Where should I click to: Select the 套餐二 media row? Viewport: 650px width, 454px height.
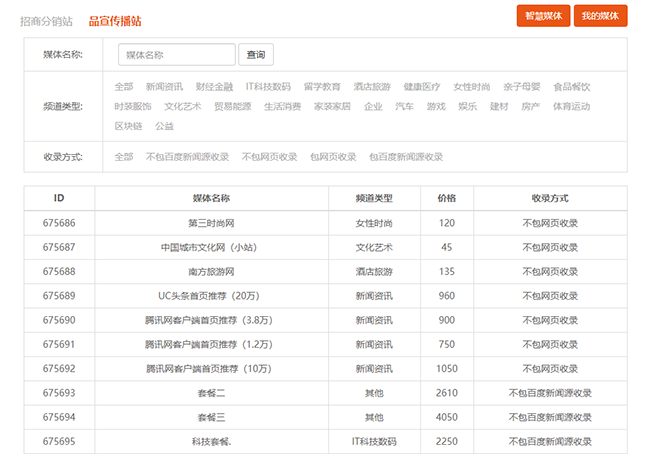(325, 393)
